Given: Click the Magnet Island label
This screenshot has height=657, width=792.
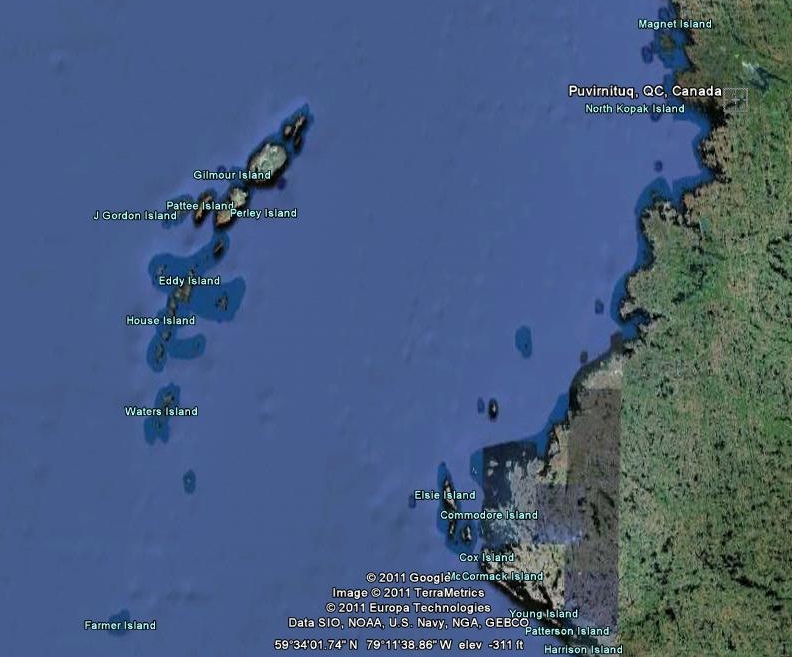Looking at the screenshot, I should [675, 24].
